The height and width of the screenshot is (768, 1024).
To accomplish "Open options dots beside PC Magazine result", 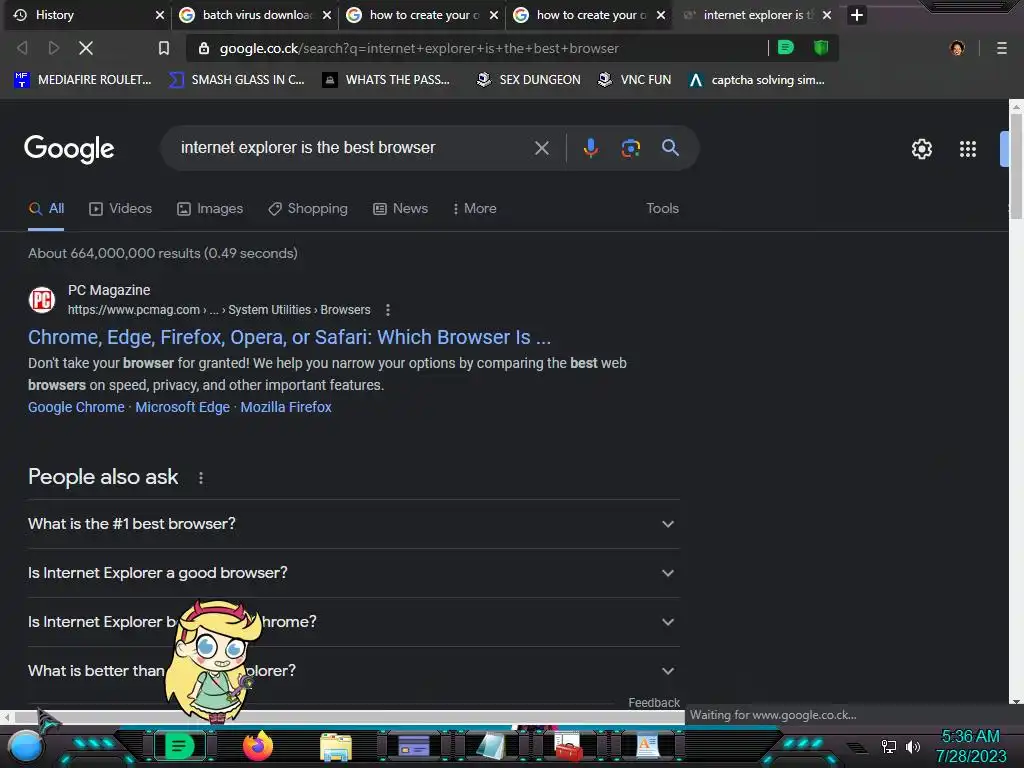I will [x=388, y=310].
